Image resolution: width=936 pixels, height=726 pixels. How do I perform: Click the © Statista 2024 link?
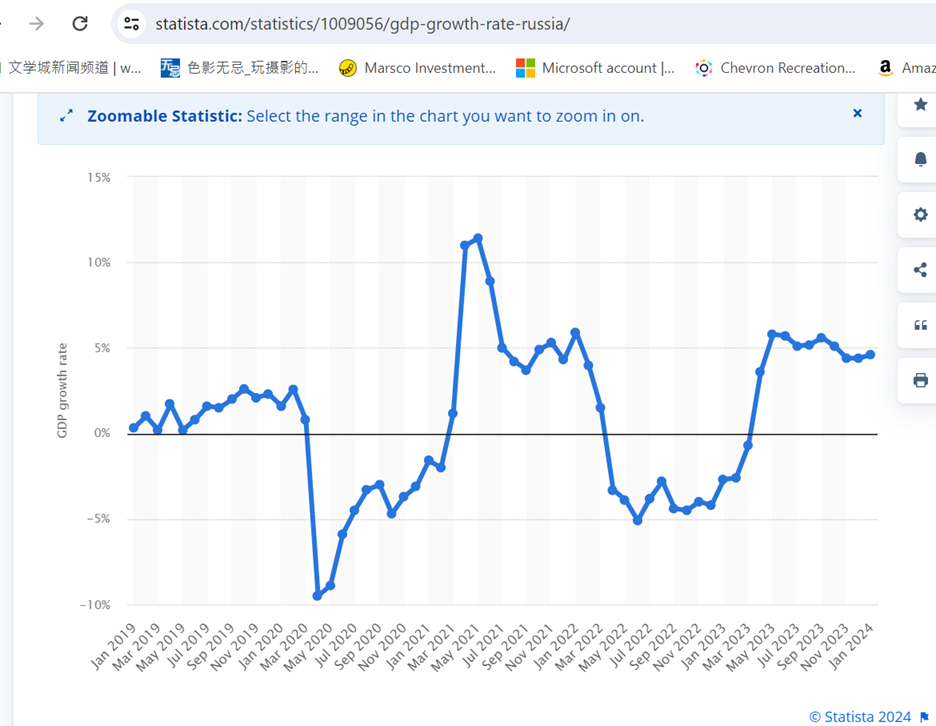pos(859,716)
